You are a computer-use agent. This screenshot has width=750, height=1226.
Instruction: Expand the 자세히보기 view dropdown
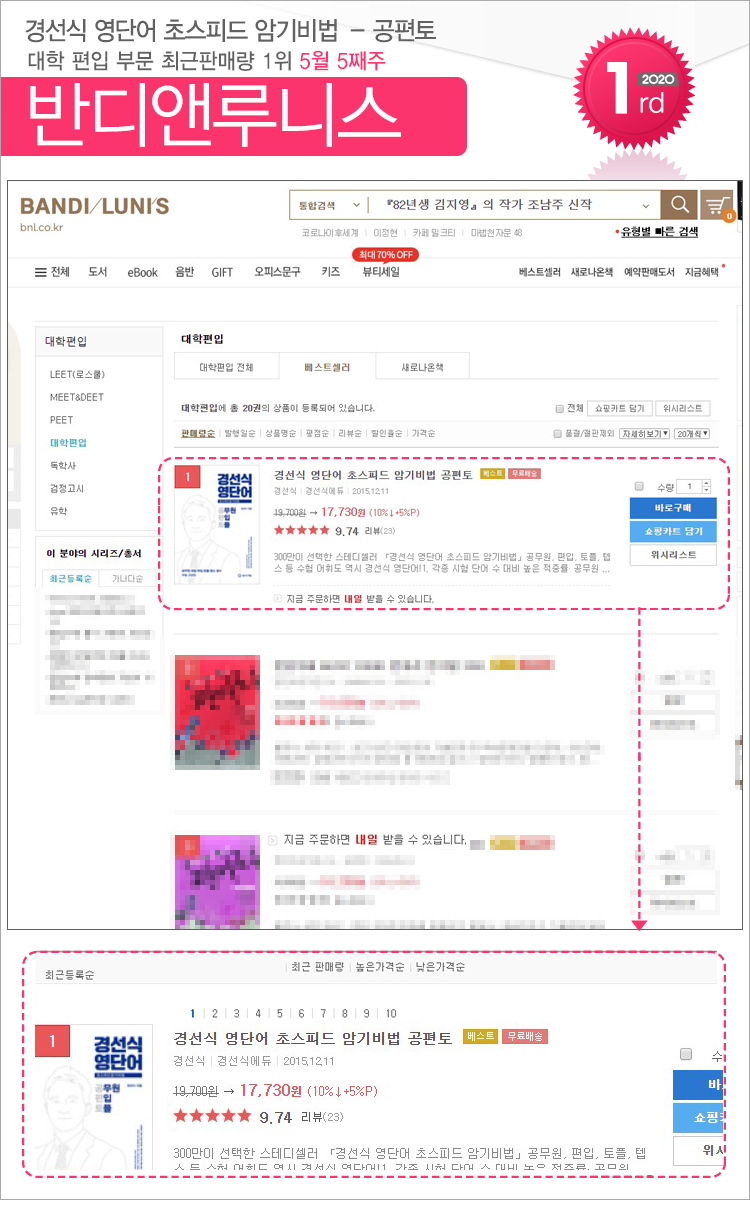pyautogui.click(x=644, y=433)
